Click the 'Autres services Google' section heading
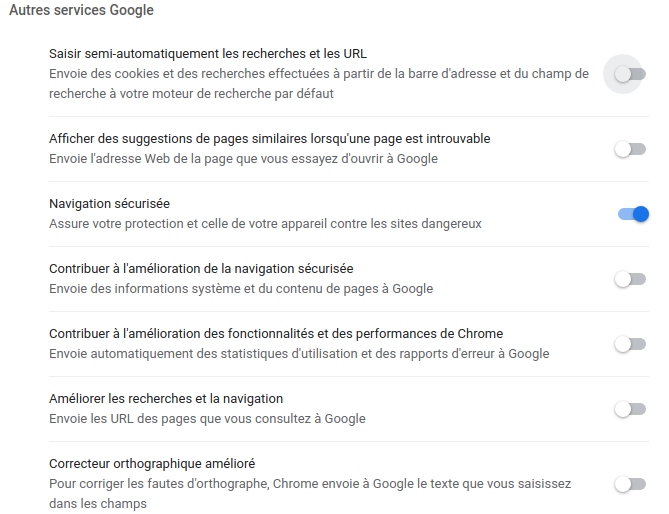This screenshot has width=669, height=514. click(81, 10)
